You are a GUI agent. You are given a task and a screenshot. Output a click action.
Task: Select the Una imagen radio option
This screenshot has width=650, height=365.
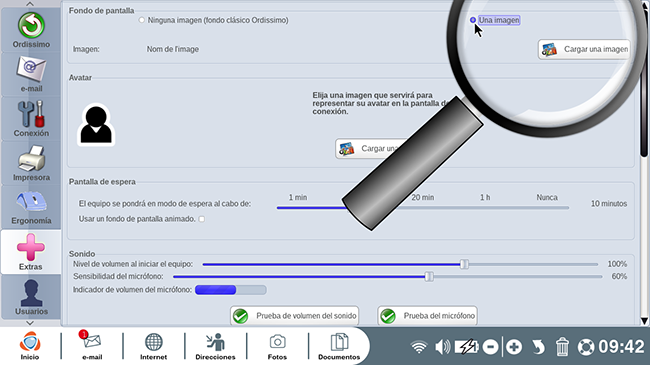tap(473, 20)
